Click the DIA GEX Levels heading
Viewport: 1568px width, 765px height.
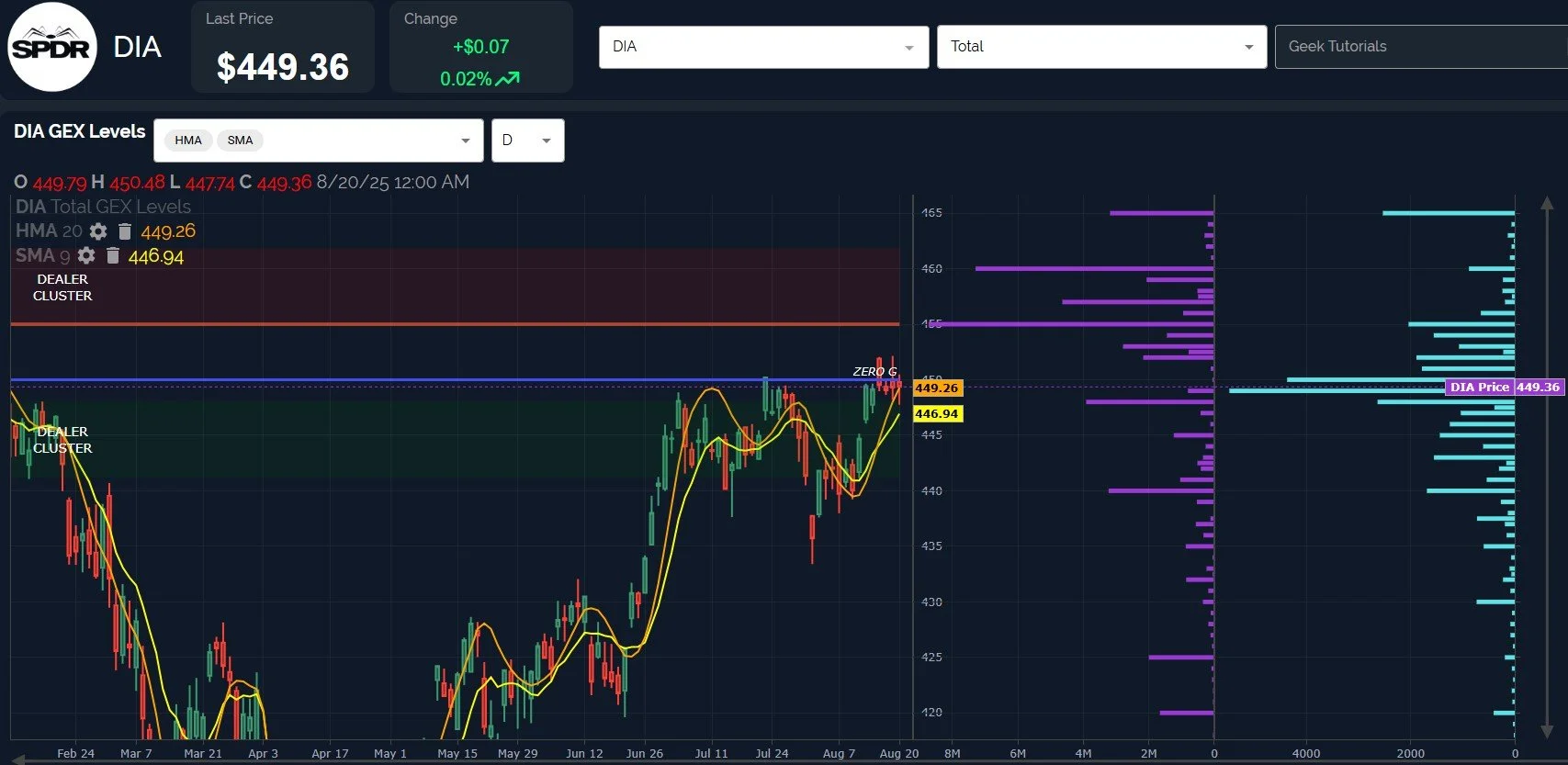coord(80,131)
